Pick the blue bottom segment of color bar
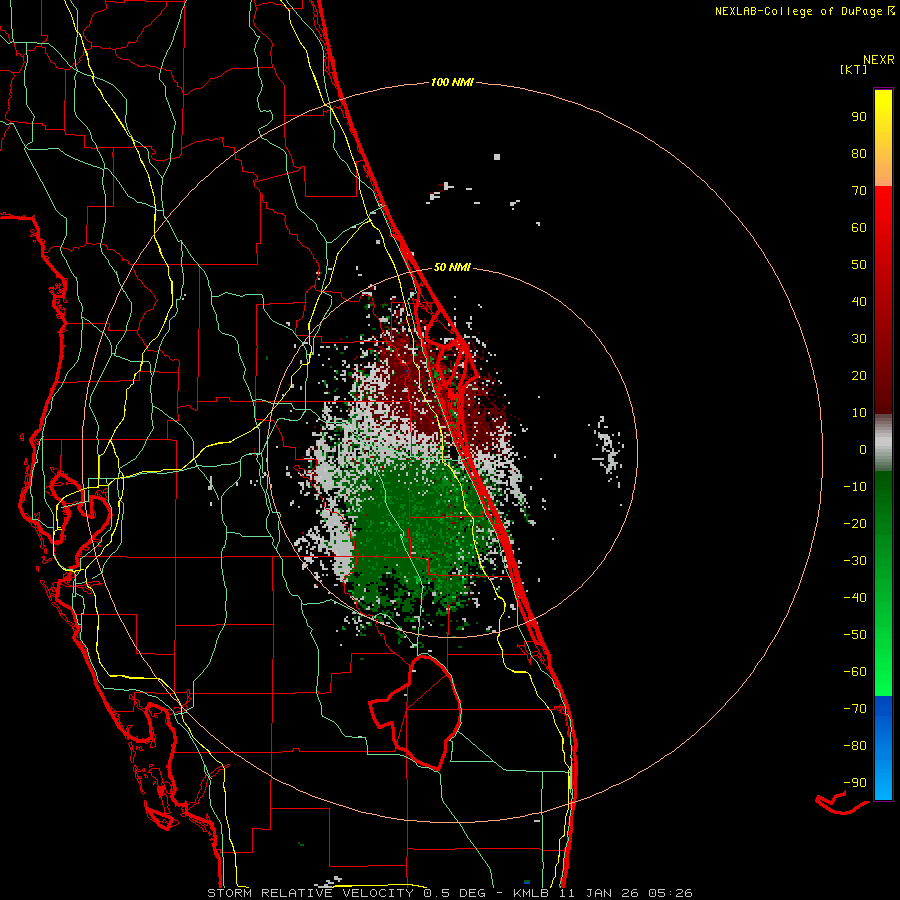900x900 pixels. (883, 748)
